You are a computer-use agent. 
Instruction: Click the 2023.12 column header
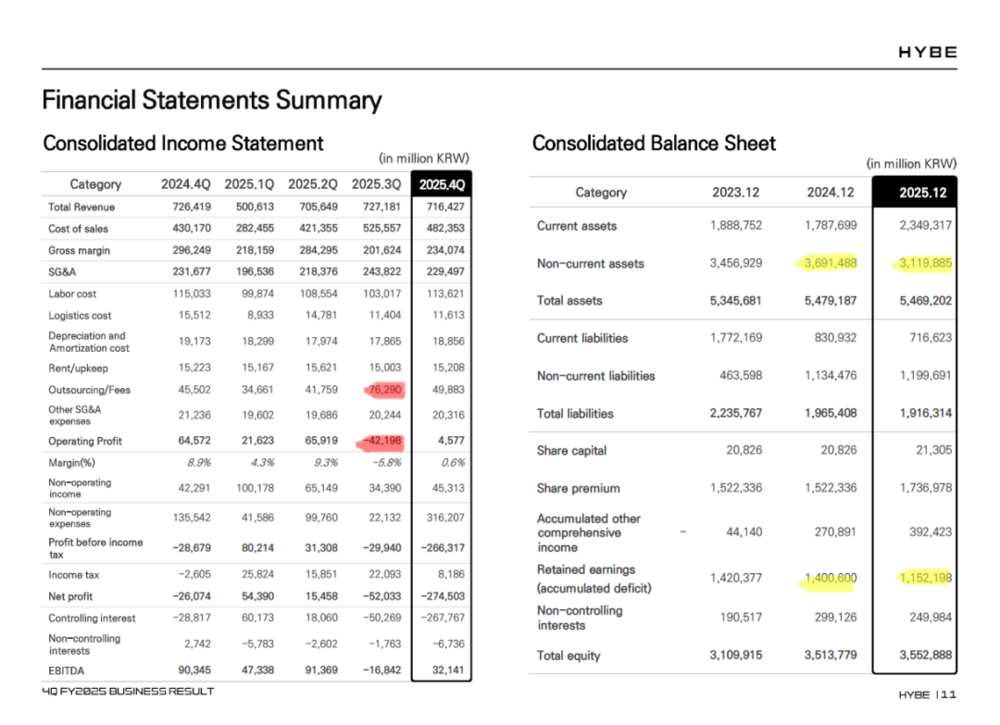coord(739,192)
